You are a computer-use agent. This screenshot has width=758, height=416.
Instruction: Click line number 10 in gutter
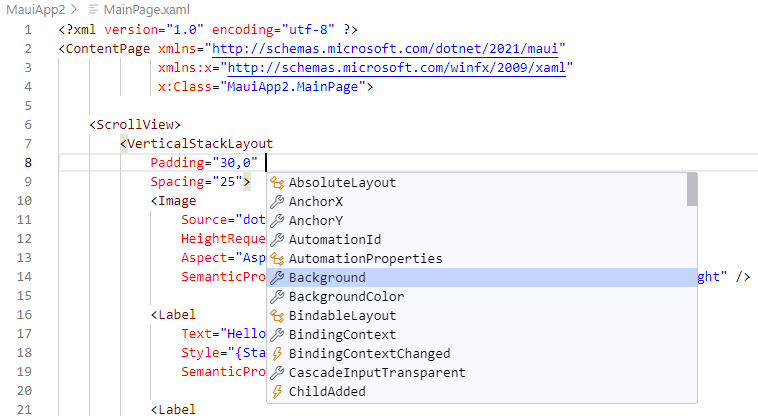point(24,201)
